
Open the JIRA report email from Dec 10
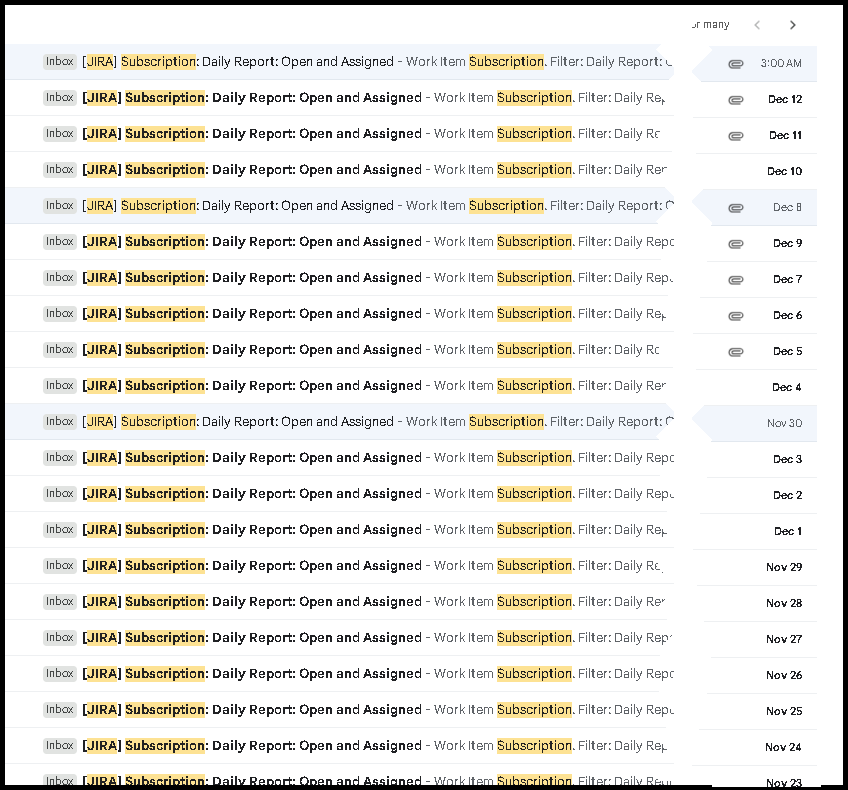point(411,170)
